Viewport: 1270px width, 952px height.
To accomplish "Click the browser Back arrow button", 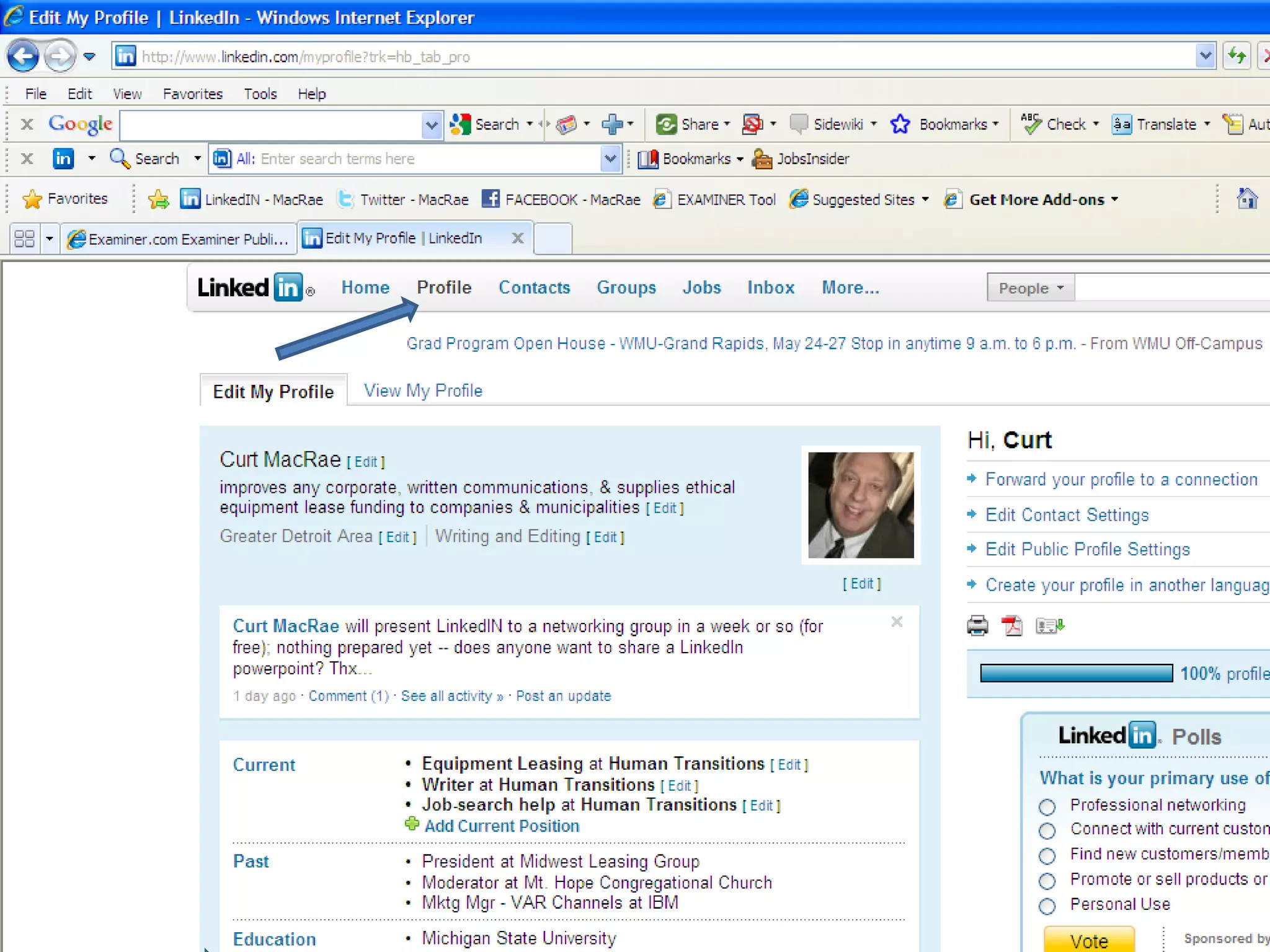I will (23, 56).
